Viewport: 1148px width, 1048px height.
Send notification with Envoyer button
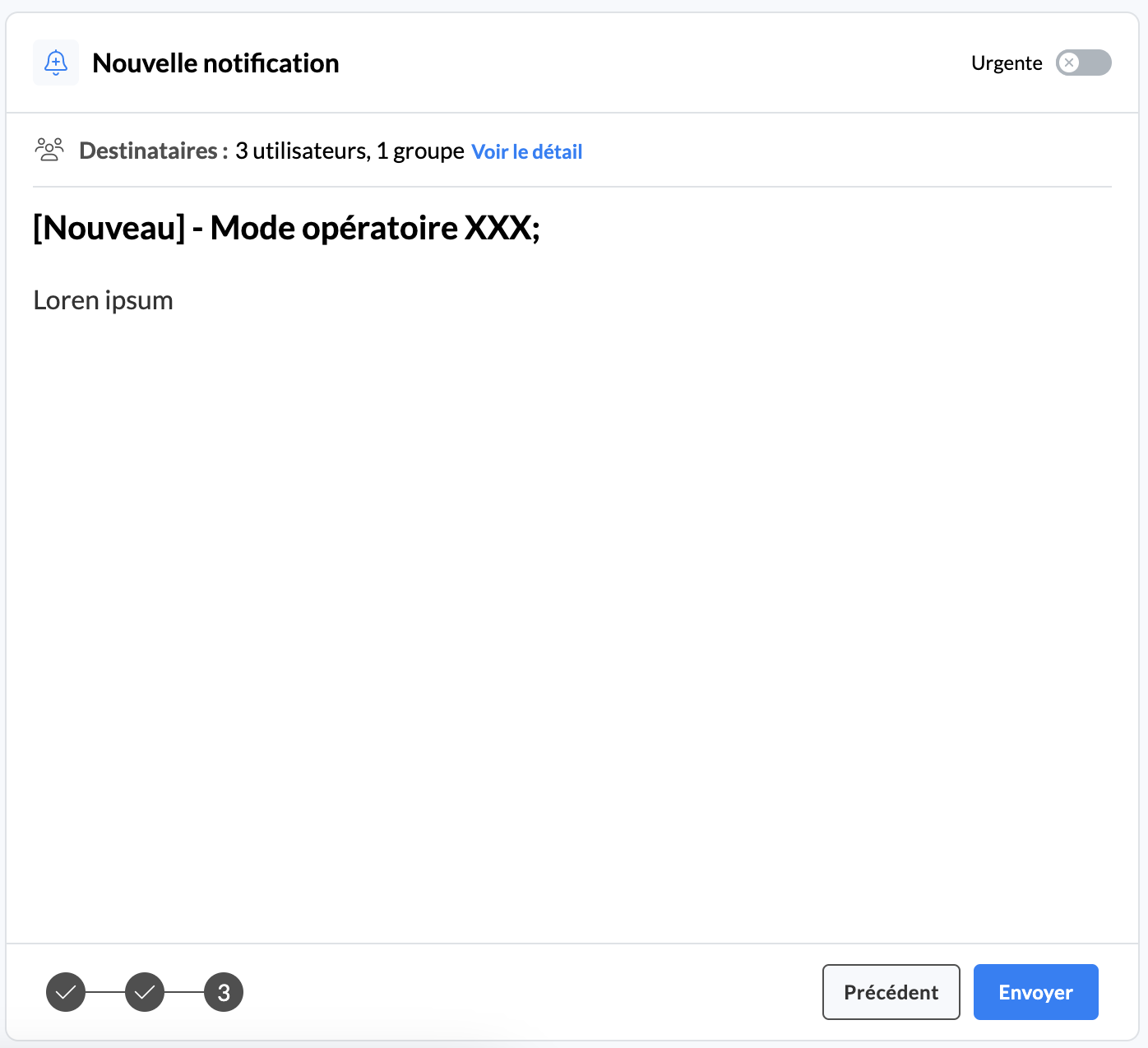tap(1035, 992)
